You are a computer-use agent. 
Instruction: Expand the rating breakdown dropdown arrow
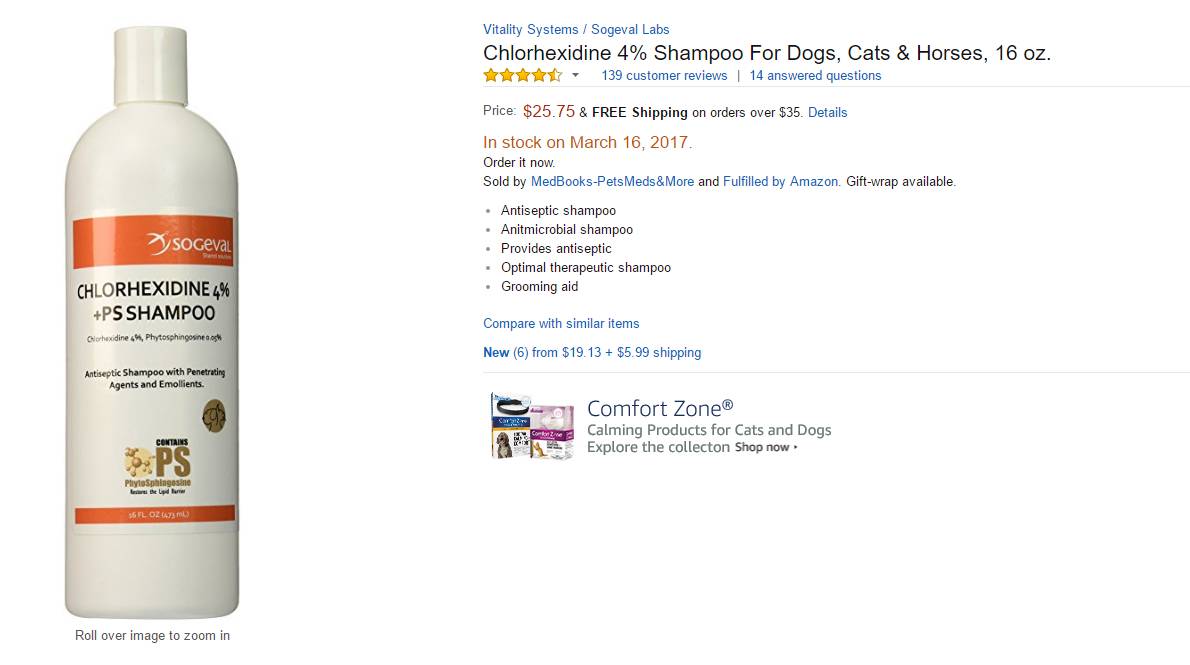click(x=575, y=76)
